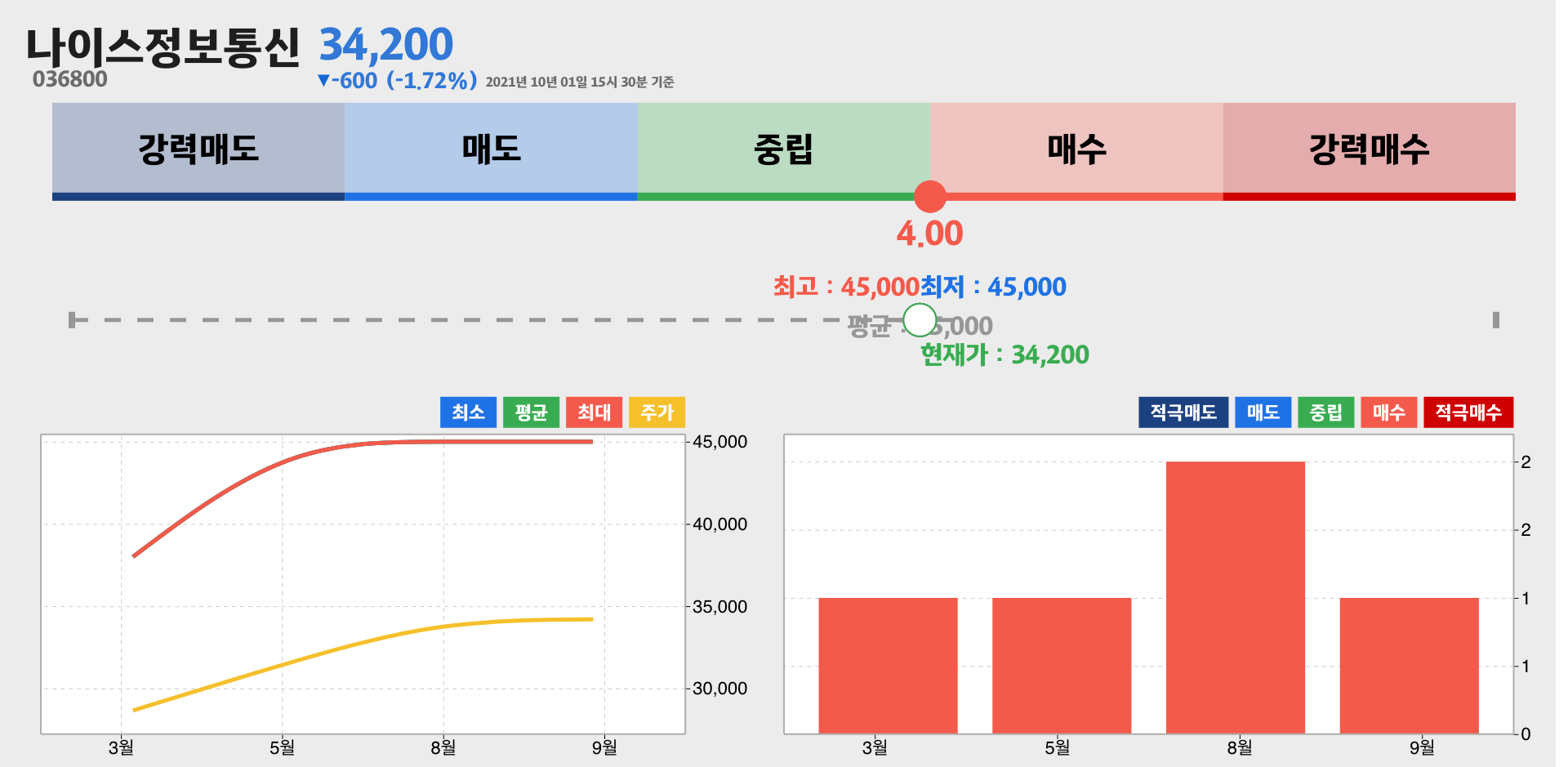Click the consensus score 4.00
Image resolution: width=1568 pixels, height=767 pixels.
[x=929, y=234]
